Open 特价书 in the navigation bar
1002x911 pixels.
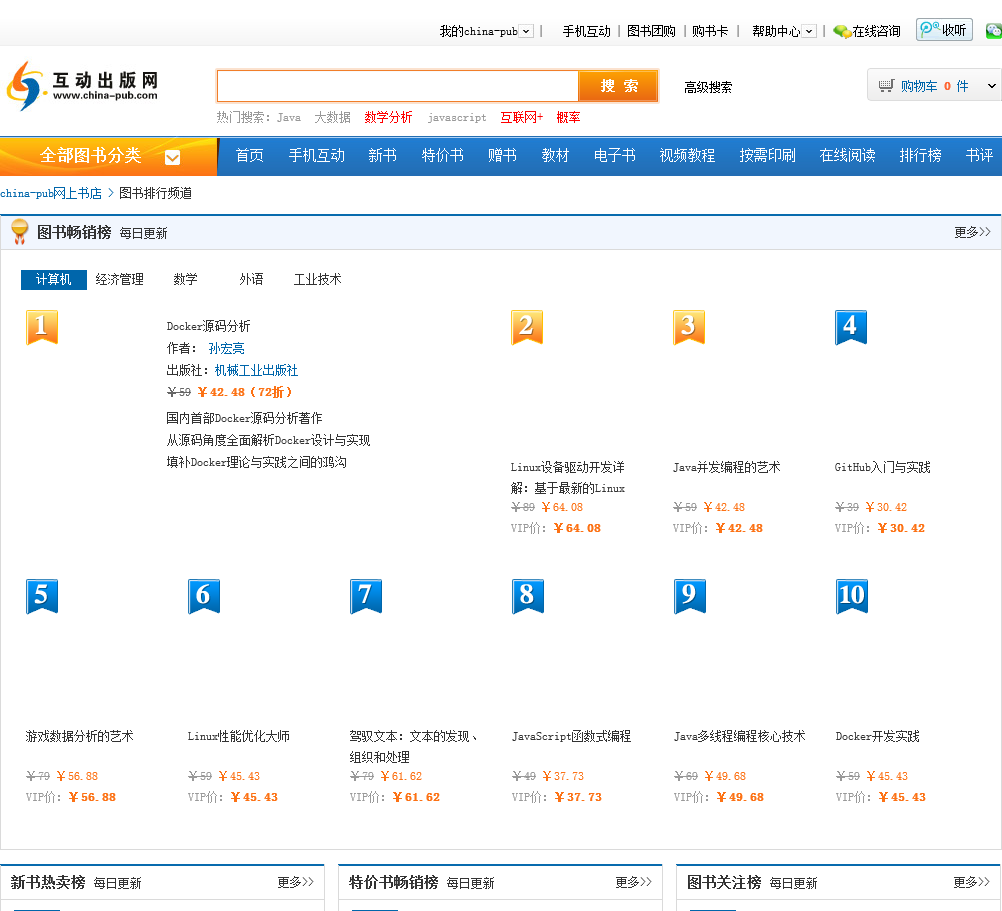(442, 155)
